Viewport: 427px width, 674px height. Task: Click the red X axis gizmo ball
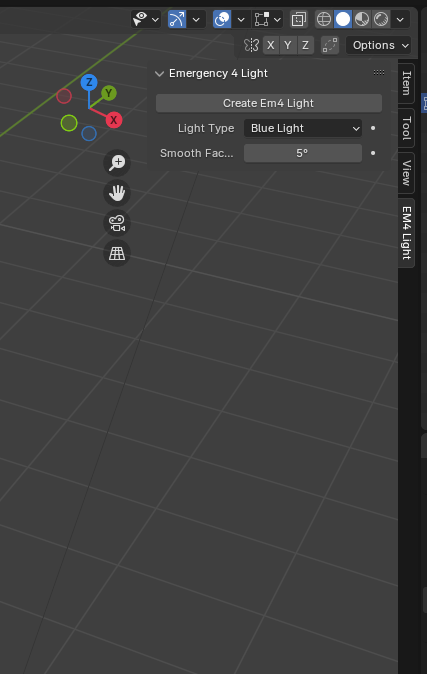(x=114, y=120)
